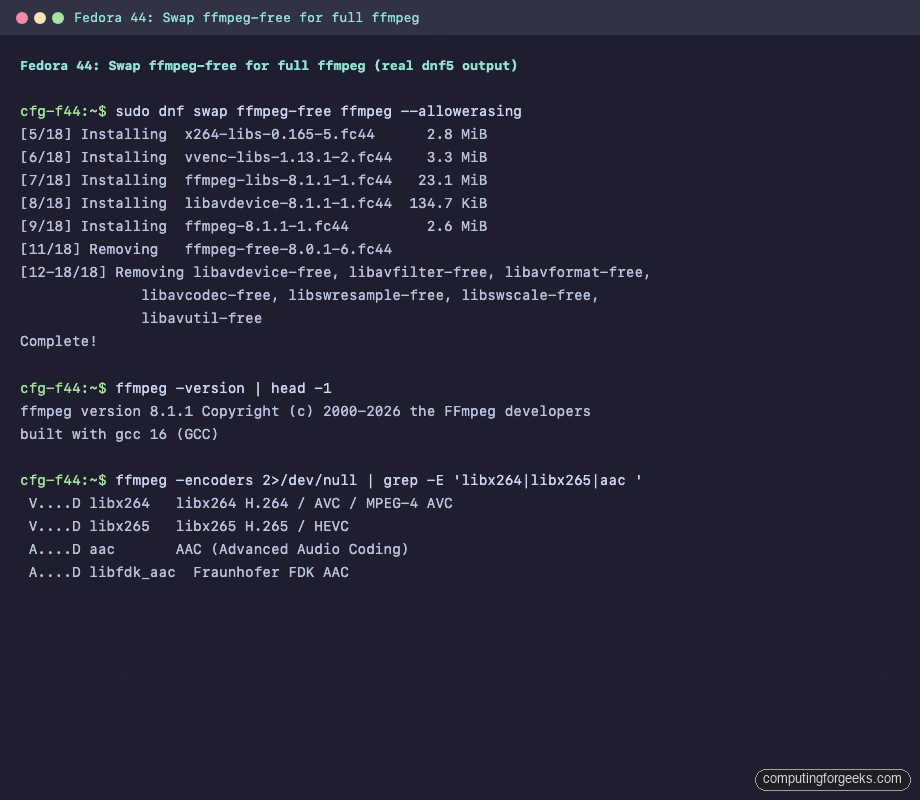Click the encoder row 'A....D libfdk_aac'
Viewport: 920px width, 800px height.
pos(189,572)
